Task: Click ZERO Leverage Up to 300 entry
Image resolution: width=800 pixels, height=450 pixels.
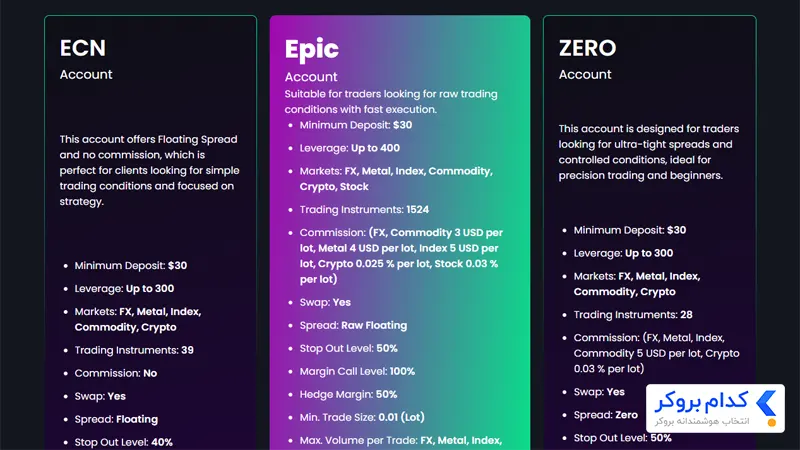Action: pyautogui.click(x=623, y=253)
